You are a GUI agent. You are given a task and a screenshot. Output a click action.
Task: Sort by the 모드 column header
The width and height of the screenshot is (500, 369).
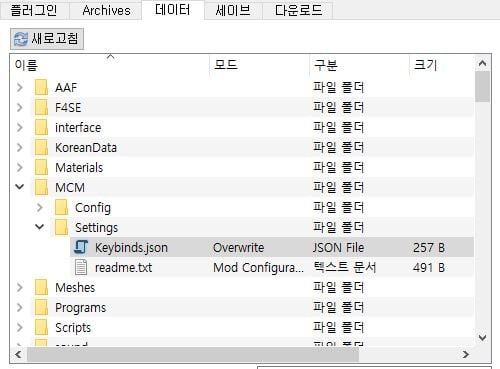tap(259, 65)
